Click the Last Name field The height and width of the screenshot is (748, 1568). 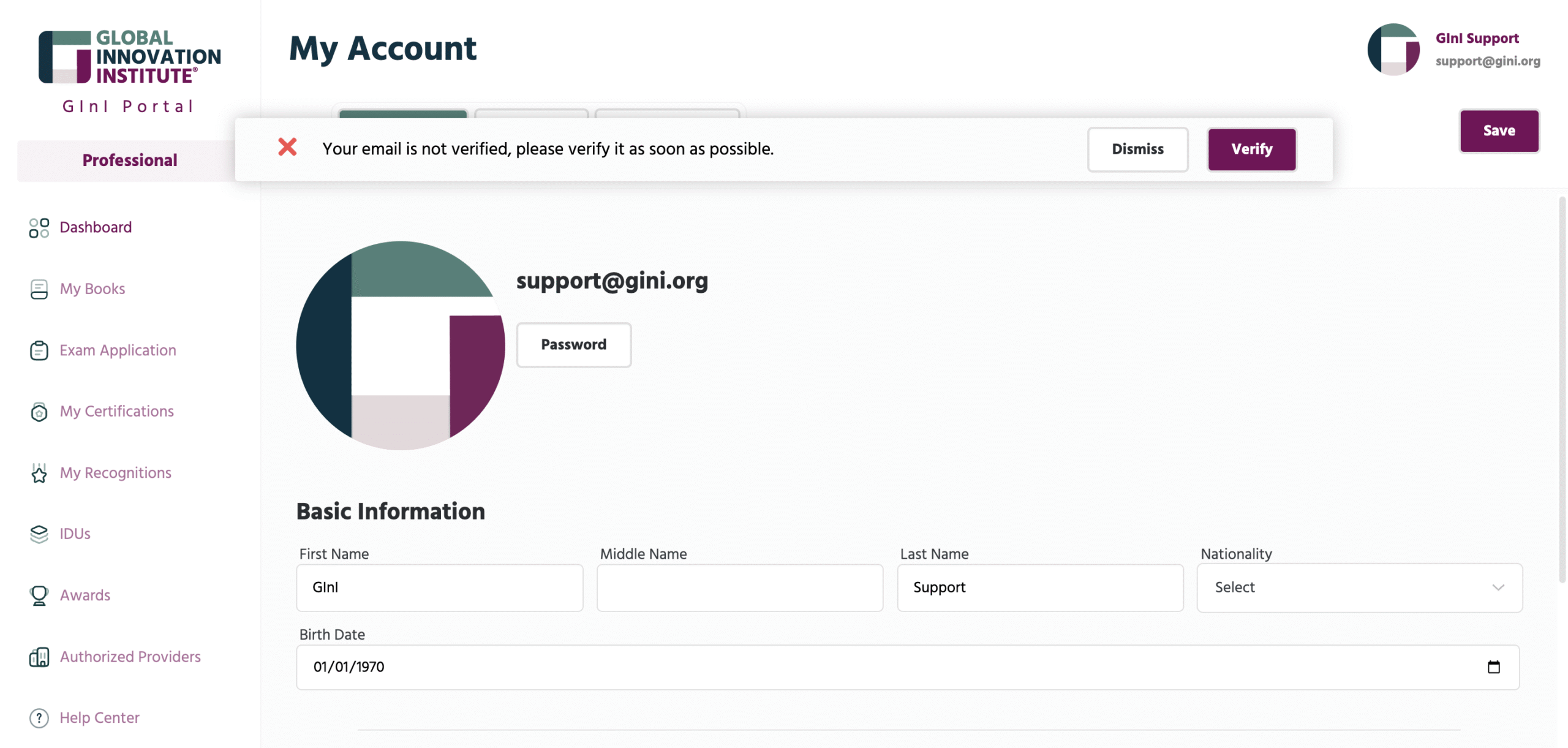pyautogui.click(x=1040, y=587)
